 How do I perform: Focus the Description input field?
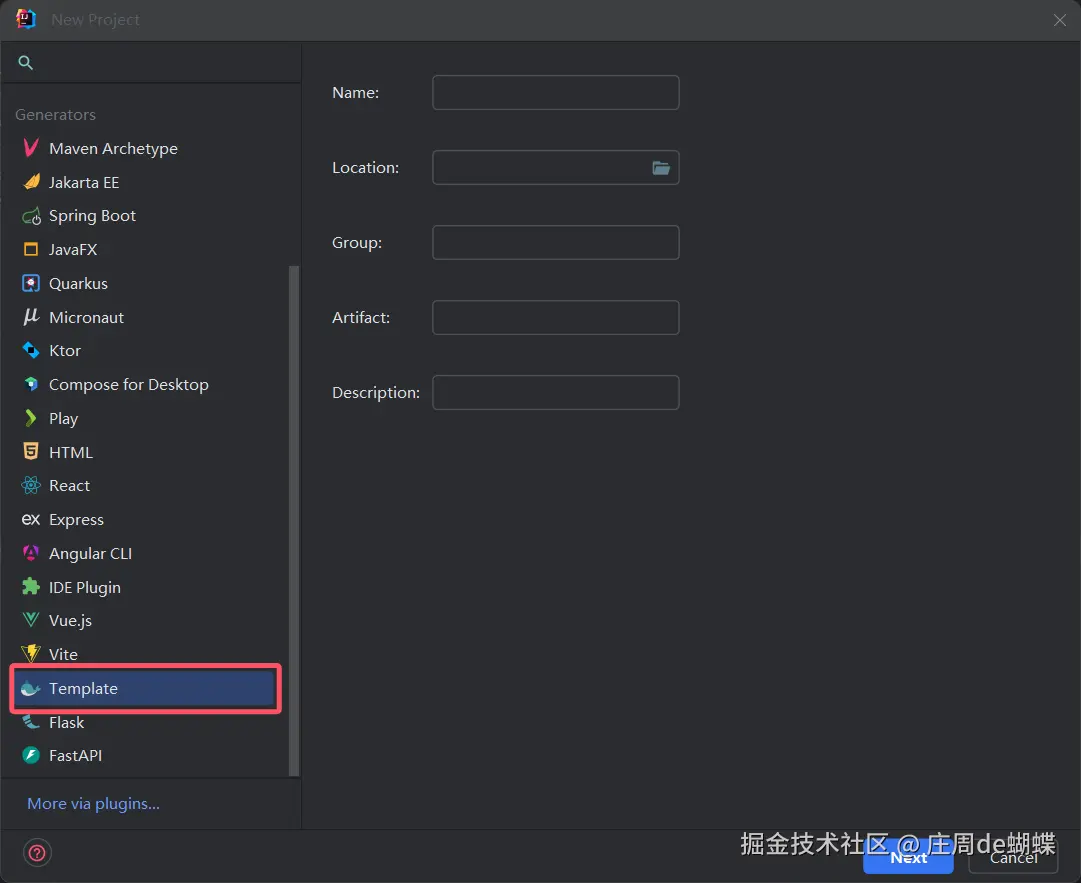[x=556, y=392]
